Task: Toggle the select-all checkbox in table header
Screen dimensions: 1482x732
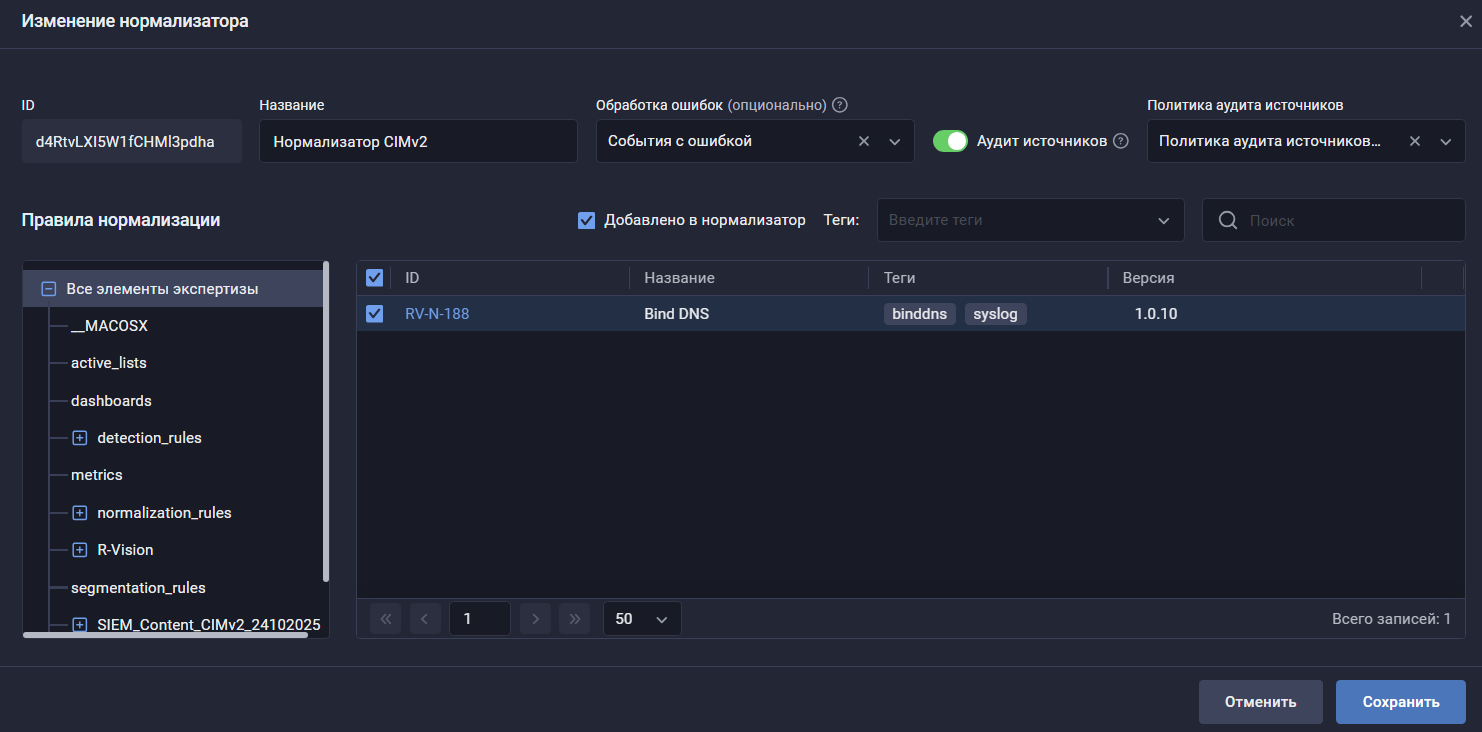Action: [x=375, y=278]
